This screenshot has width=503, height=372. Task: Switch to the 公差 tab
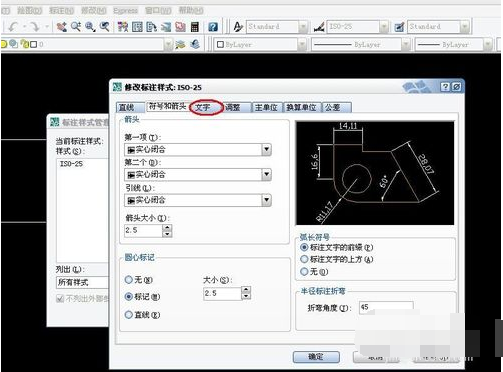[x=336, y=107]
